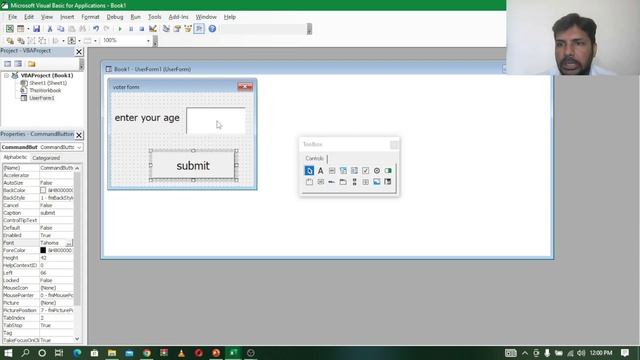This screenshot has width=640, height=360.
Task: Open Object Browser toolbar icon
Action: click(188, 29)
